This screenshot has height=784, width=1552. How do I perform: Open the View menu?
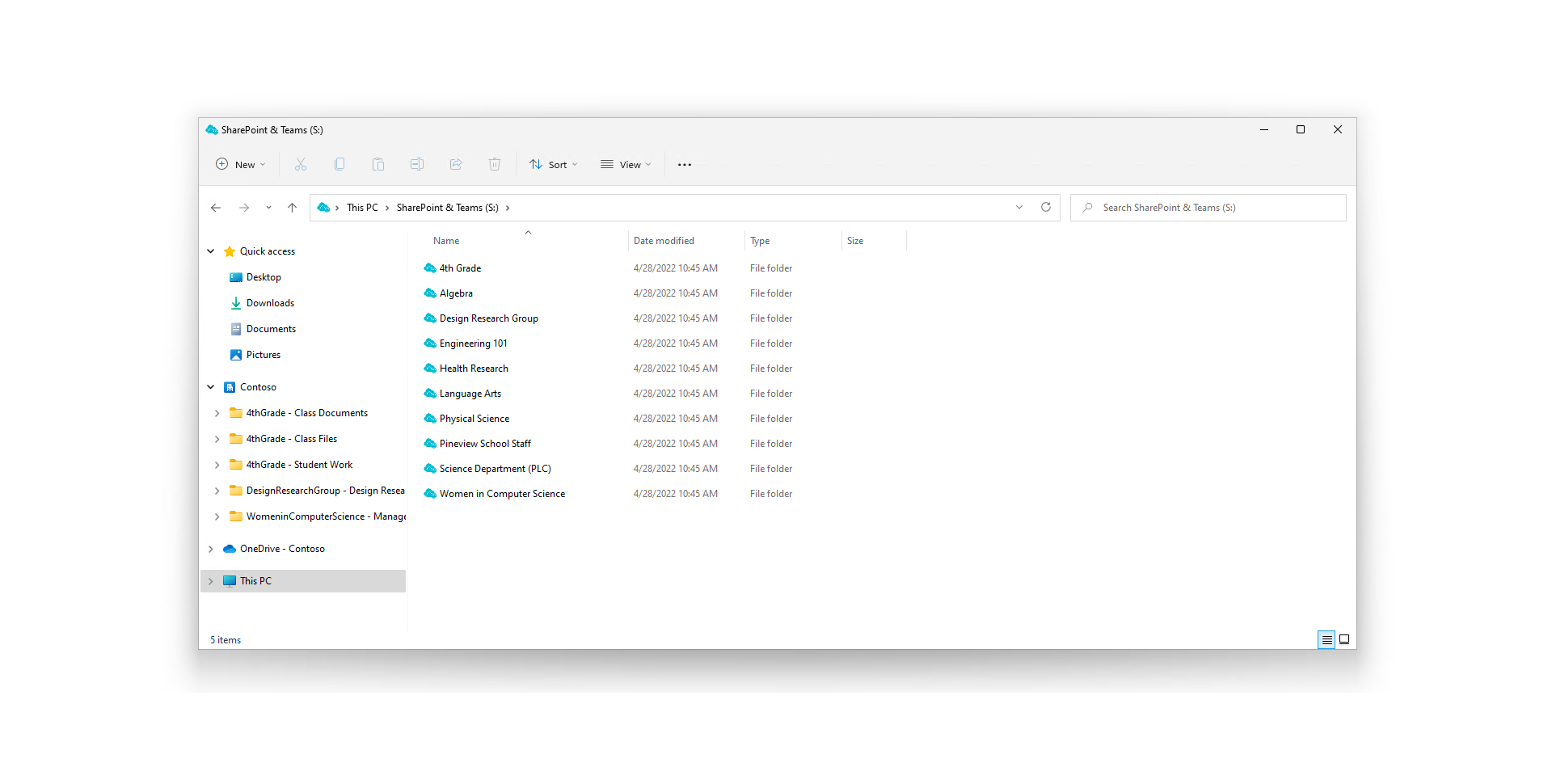[626, 165]
